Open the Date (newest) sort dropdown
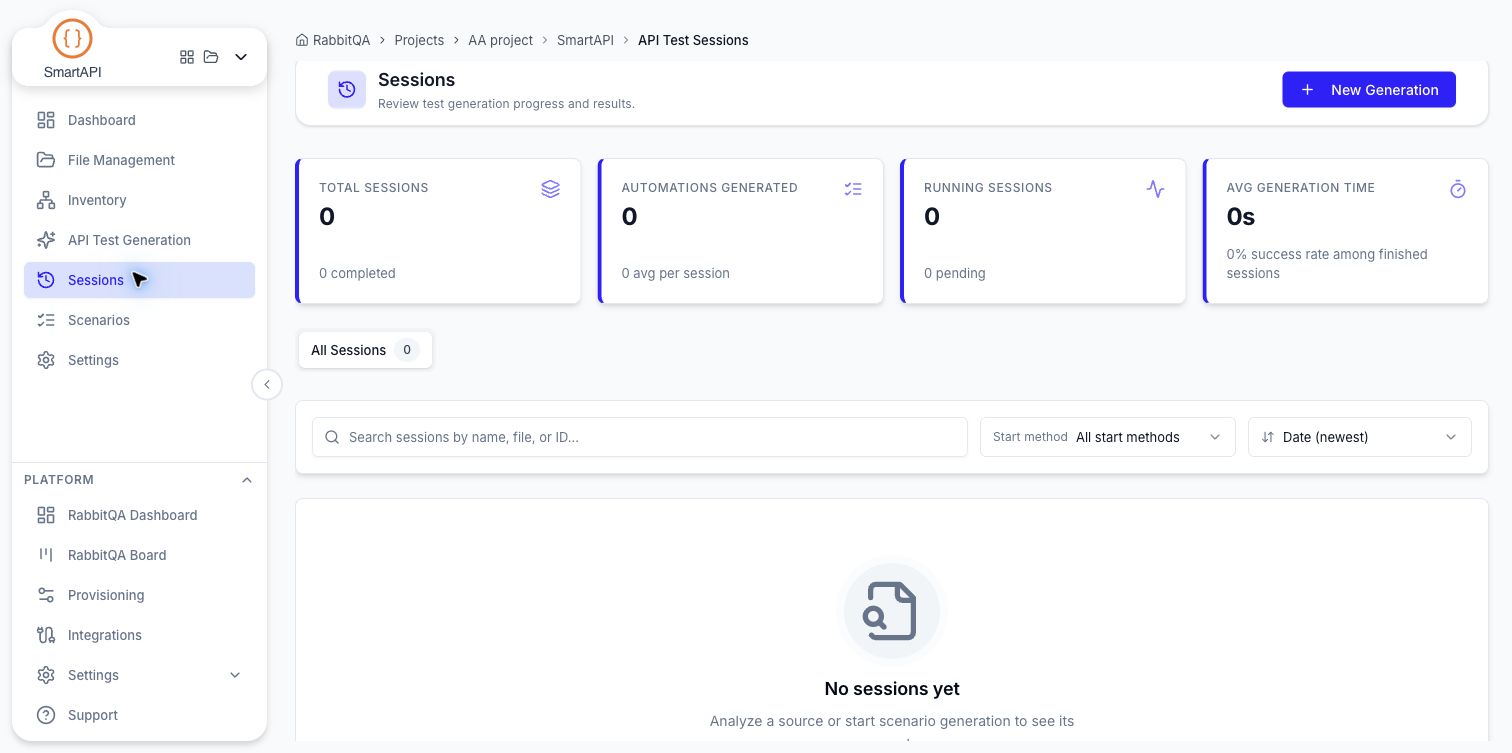Viewport: 1512px width, 753px height. point(1360,437)
